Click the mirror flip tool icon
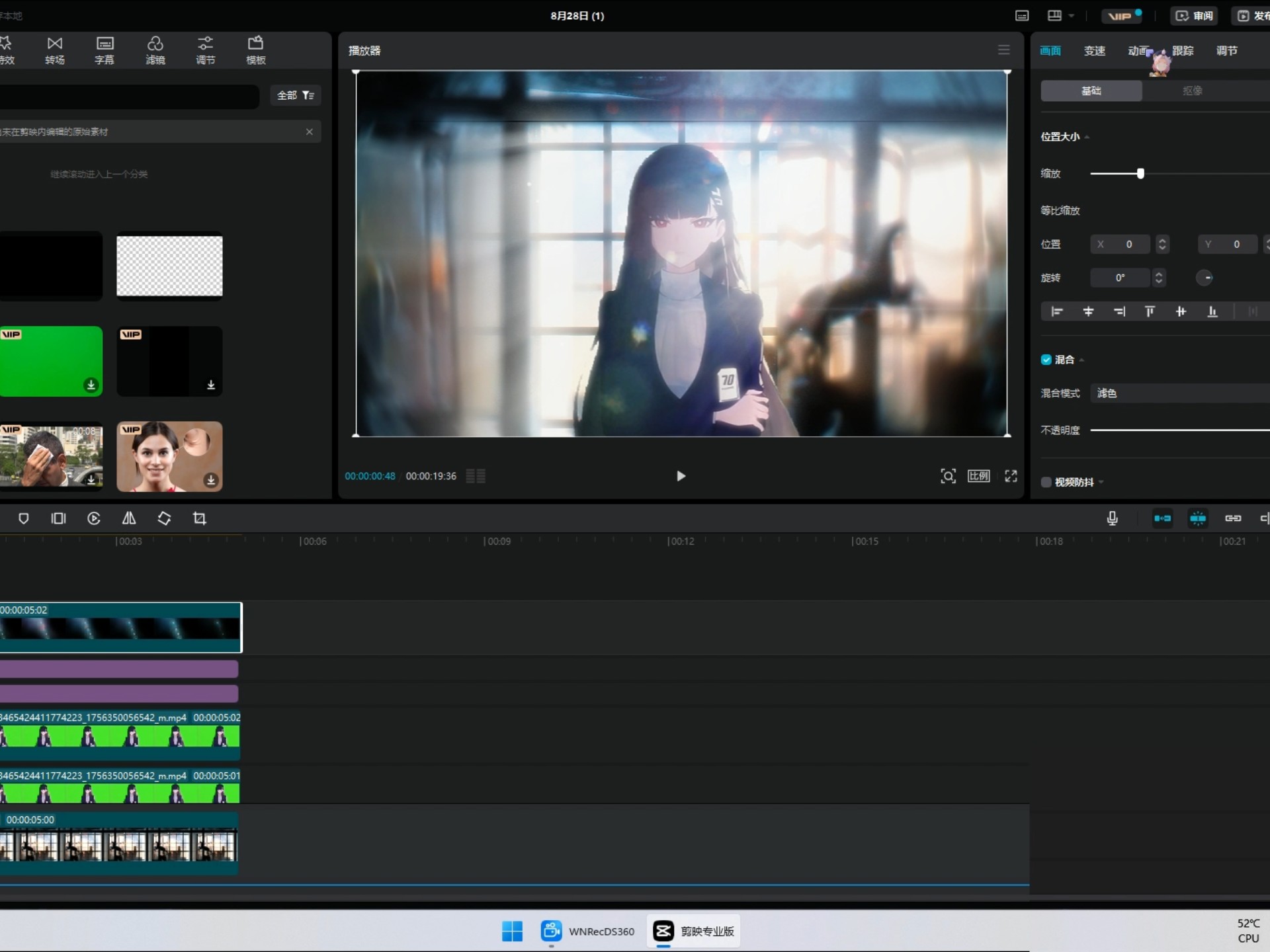Viewport: 1270px width, 952px height. coord(129,518)
